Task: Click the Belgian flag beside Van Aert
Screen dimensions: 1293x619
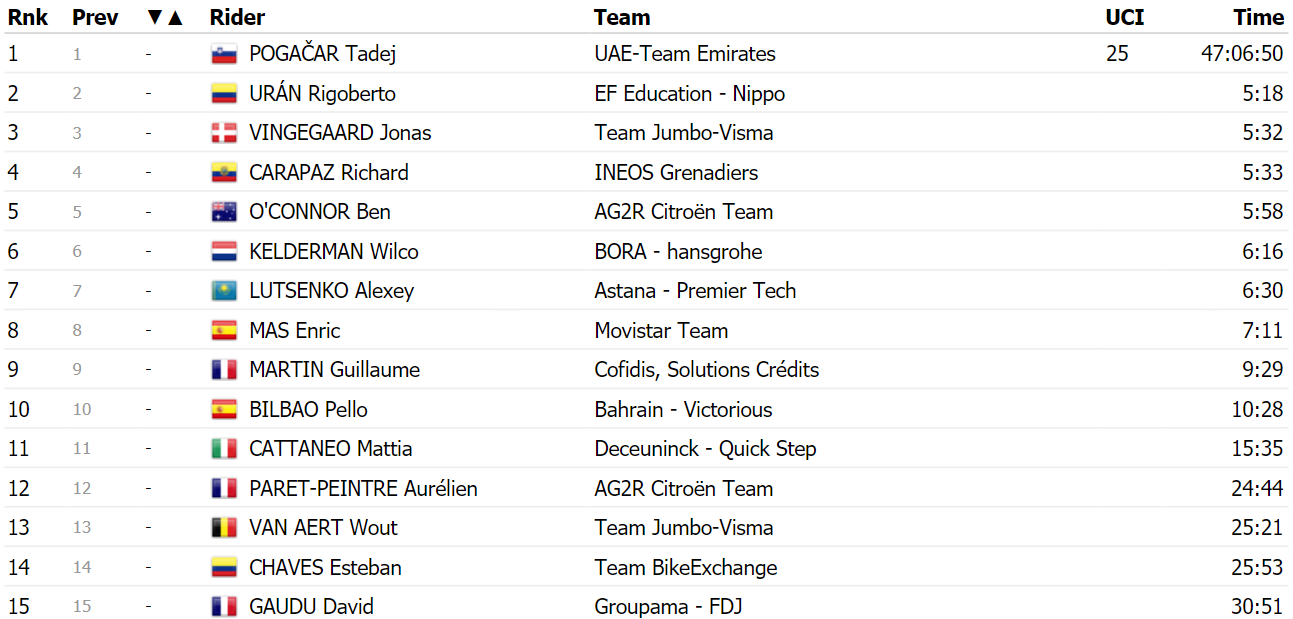Action: (224, 529)
